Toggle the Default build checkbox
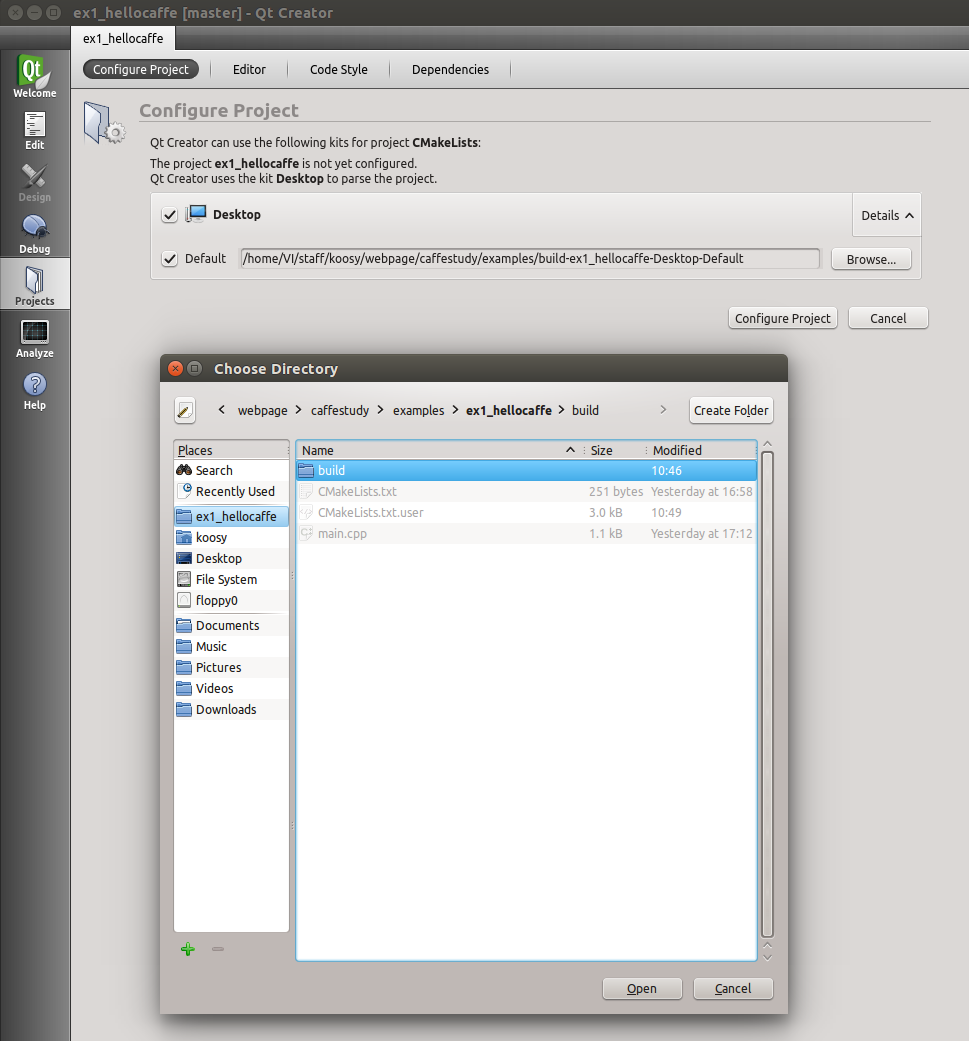 pyautogui.click(x=170, y=259)
